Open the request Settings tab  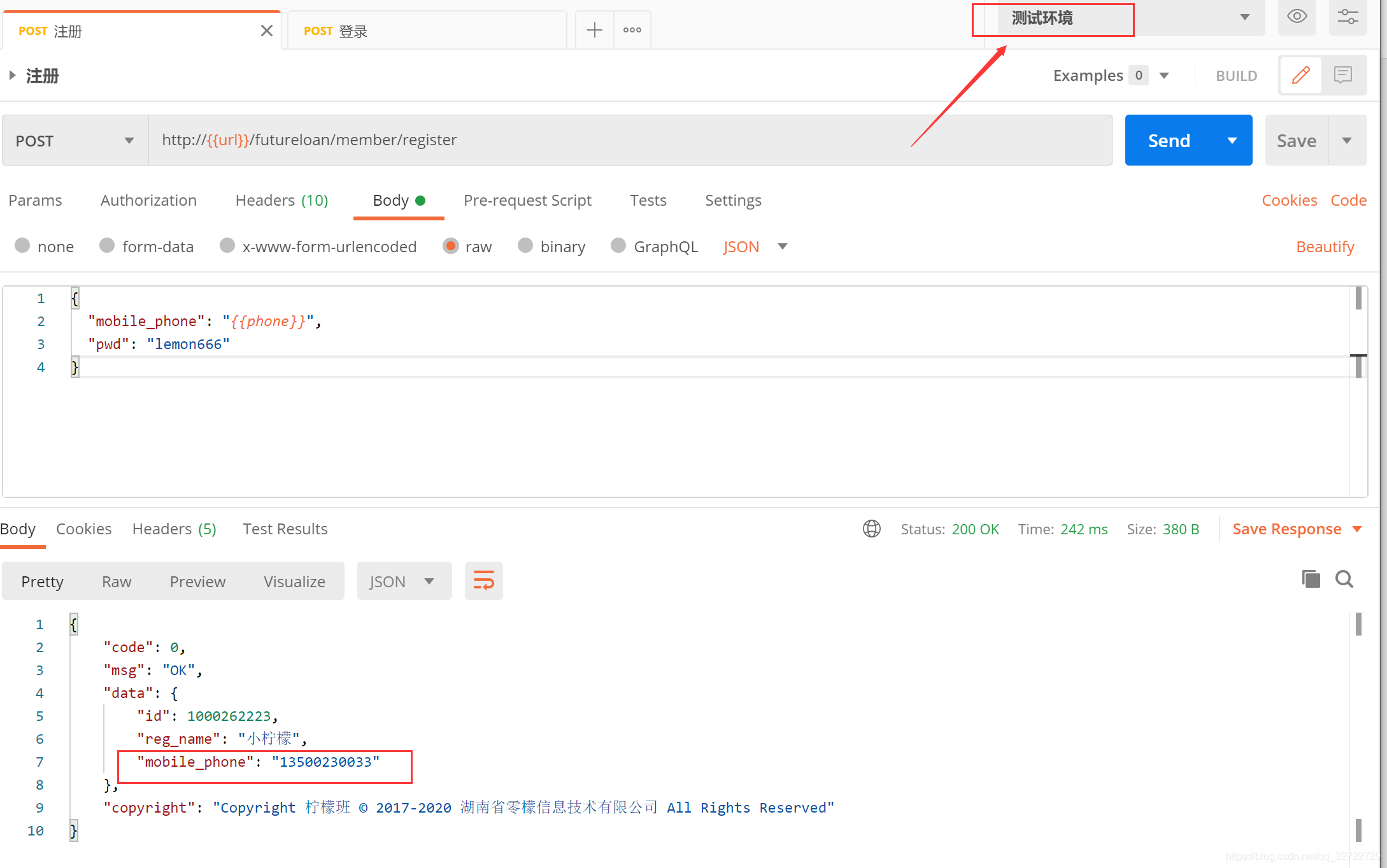pos(733,200)
